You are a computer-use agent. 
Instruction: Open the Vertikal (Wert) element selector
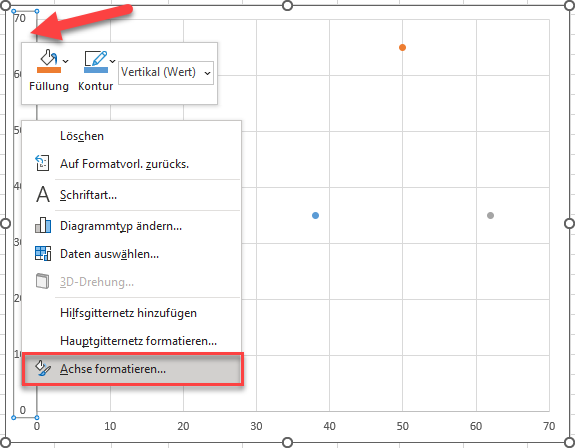[166, 73]
